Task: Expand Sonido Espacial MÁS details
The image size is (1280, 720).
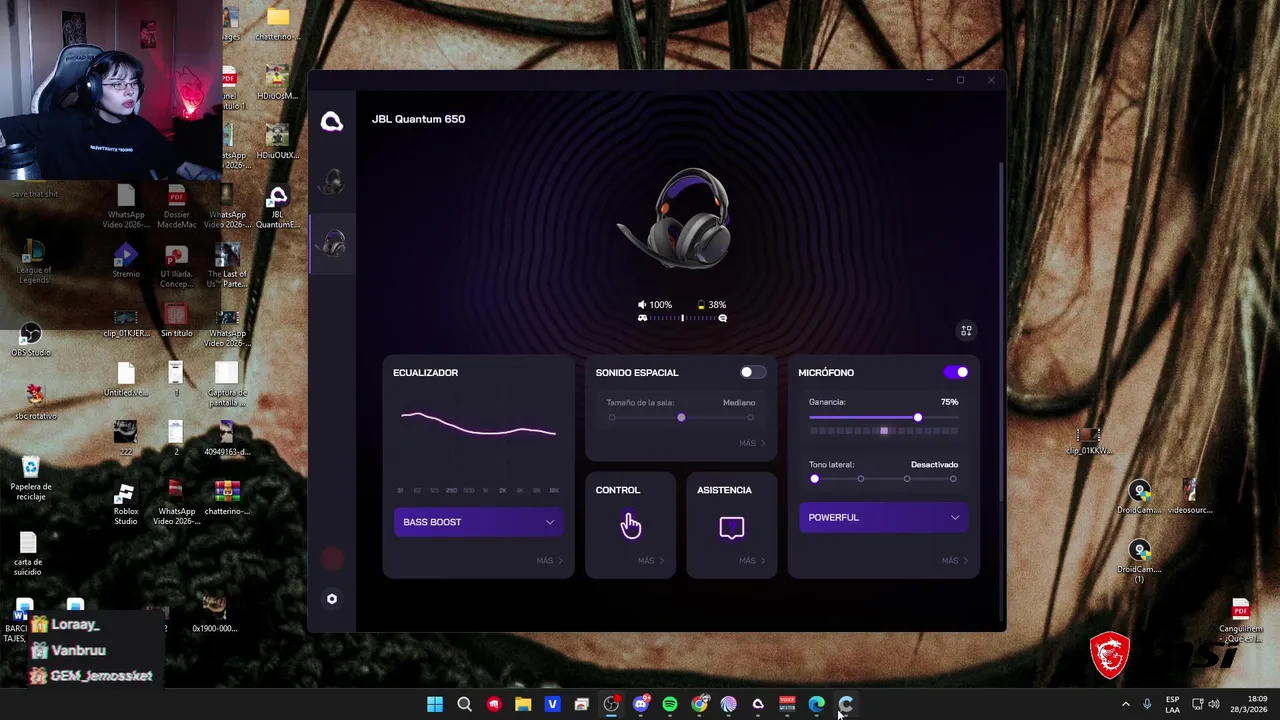Action: 752,443
